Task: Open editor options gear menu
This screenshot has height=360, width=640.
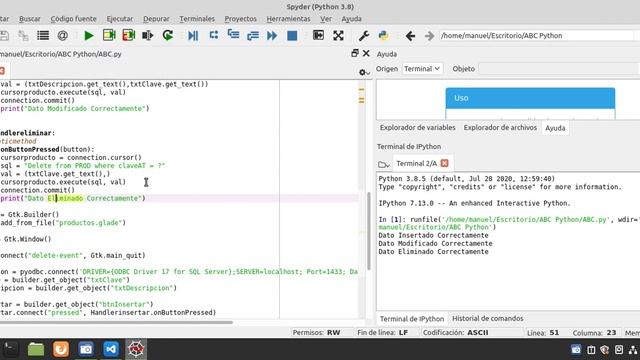Action: (364, 72)
